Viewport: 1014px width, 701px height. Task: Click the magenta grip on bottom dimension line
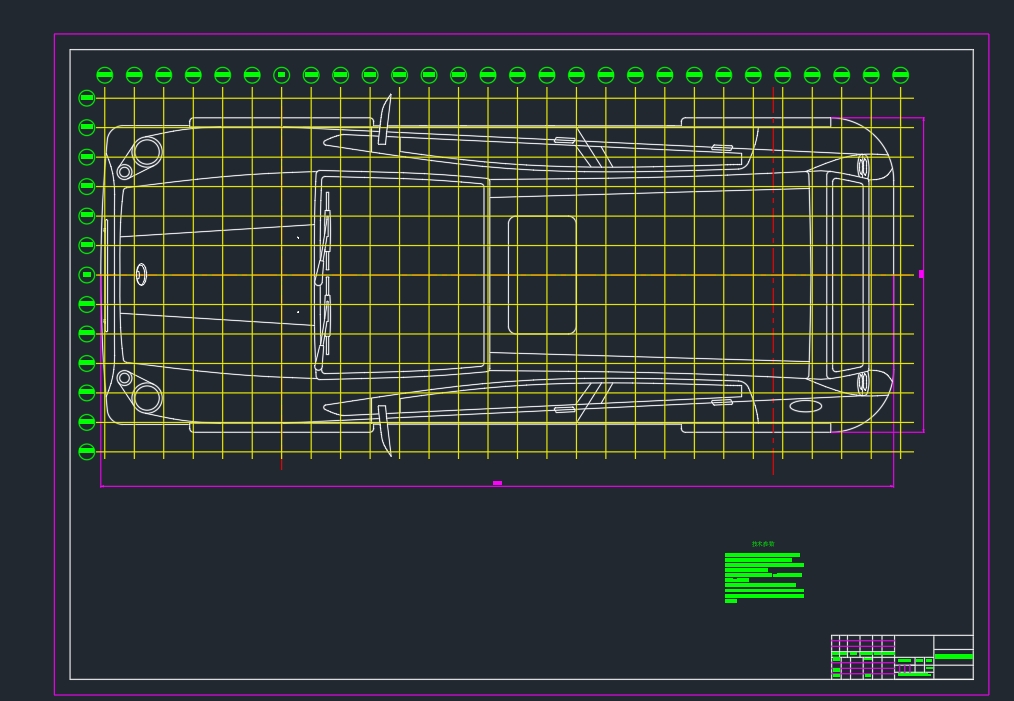(497, 483)
